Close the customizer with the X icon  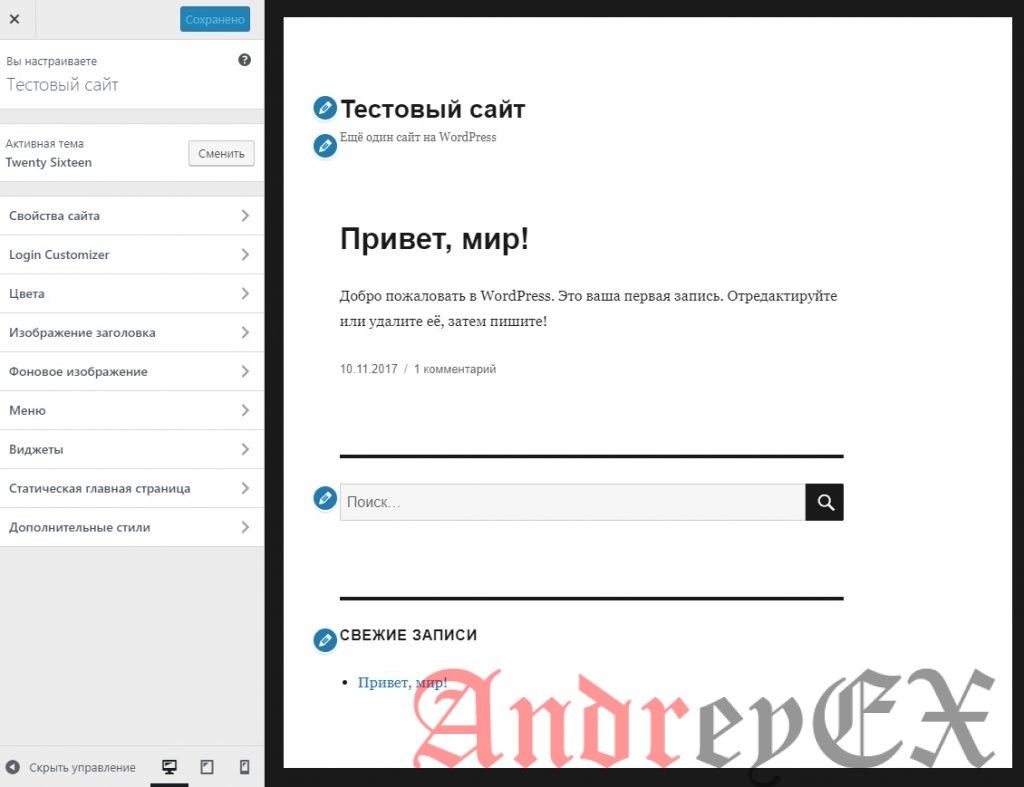[15, 18]
